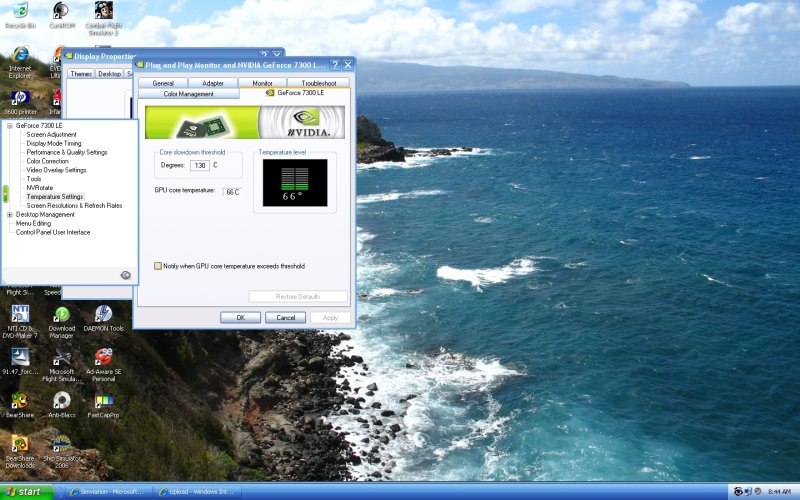Click the taskbar clock showing 8:44 AM
This screenshot has height=500, width=800.
(x=779, y=492)
